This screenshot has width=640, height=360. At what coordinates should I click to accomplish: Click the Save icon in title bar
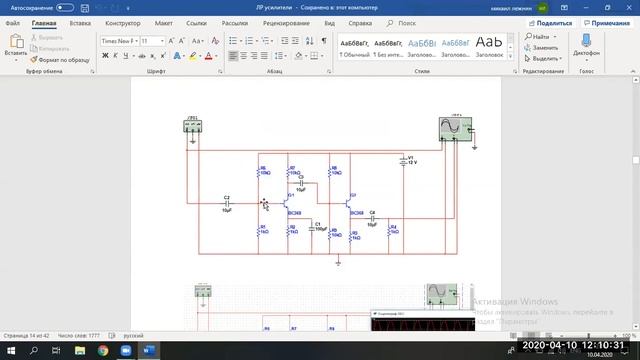click(84, 8)
